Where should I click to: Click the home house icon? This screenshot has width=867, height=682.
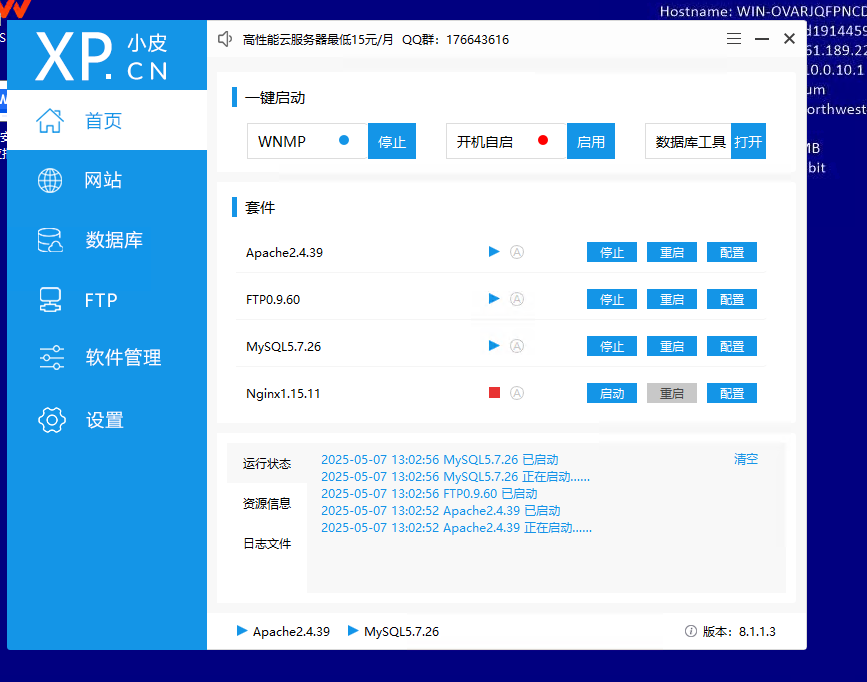click(x=50, y=120)
